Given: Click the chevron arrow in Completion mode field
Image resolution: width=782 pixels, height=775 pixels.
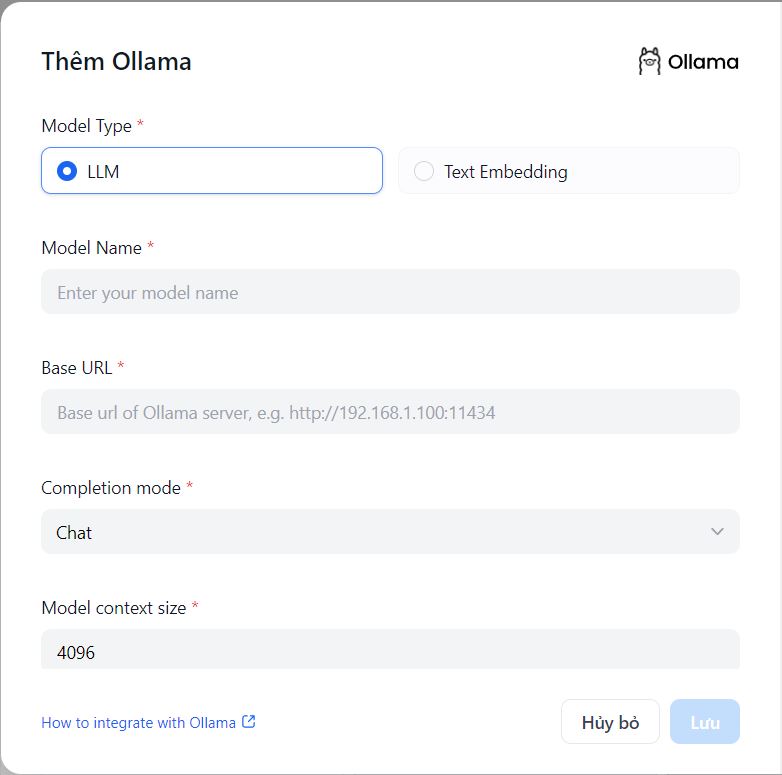Looking at the screenshot, I should pyautogui.click(x=717, y=532).
